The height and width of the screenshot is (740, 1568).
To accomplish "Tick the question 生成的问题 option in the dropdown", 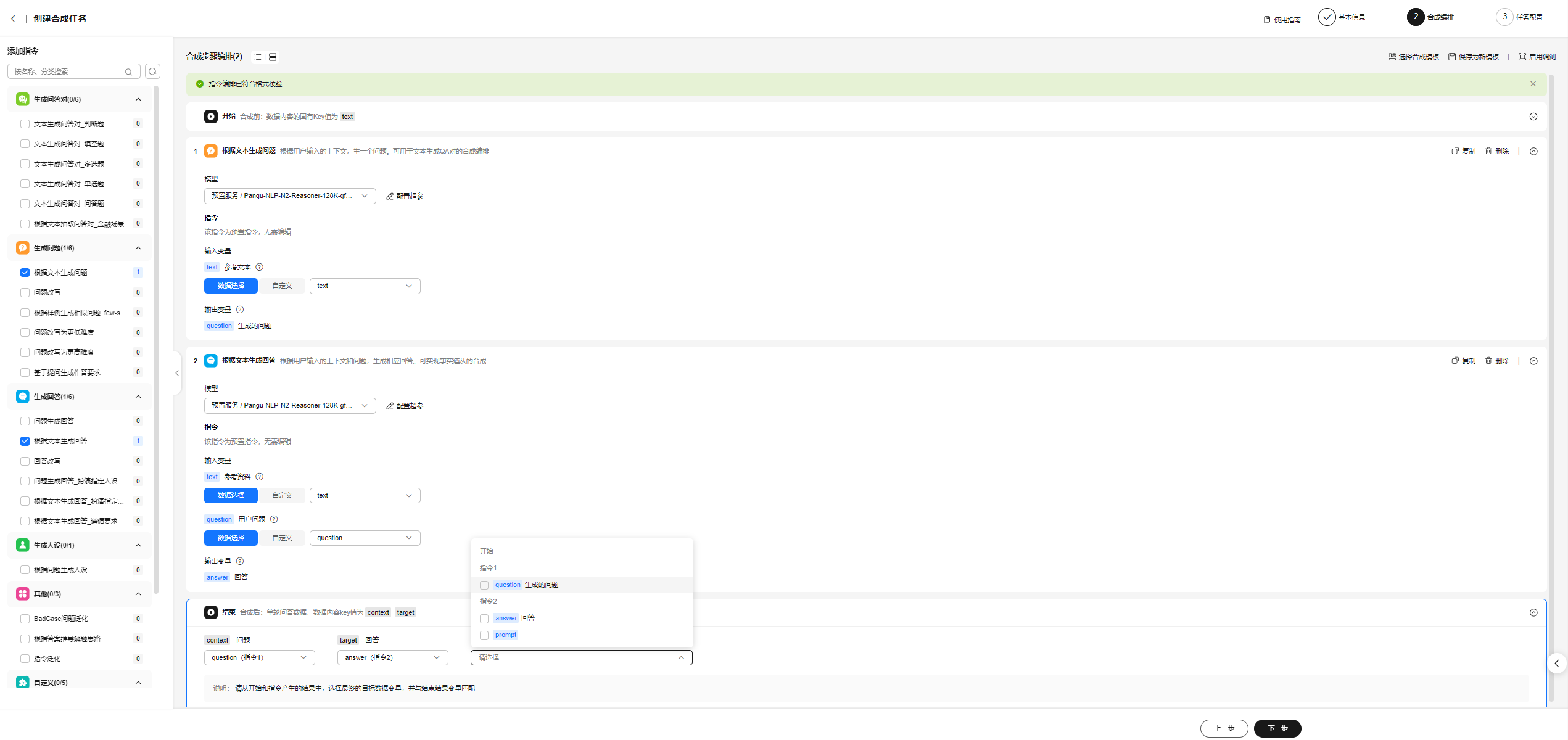I will pos(484,585).
